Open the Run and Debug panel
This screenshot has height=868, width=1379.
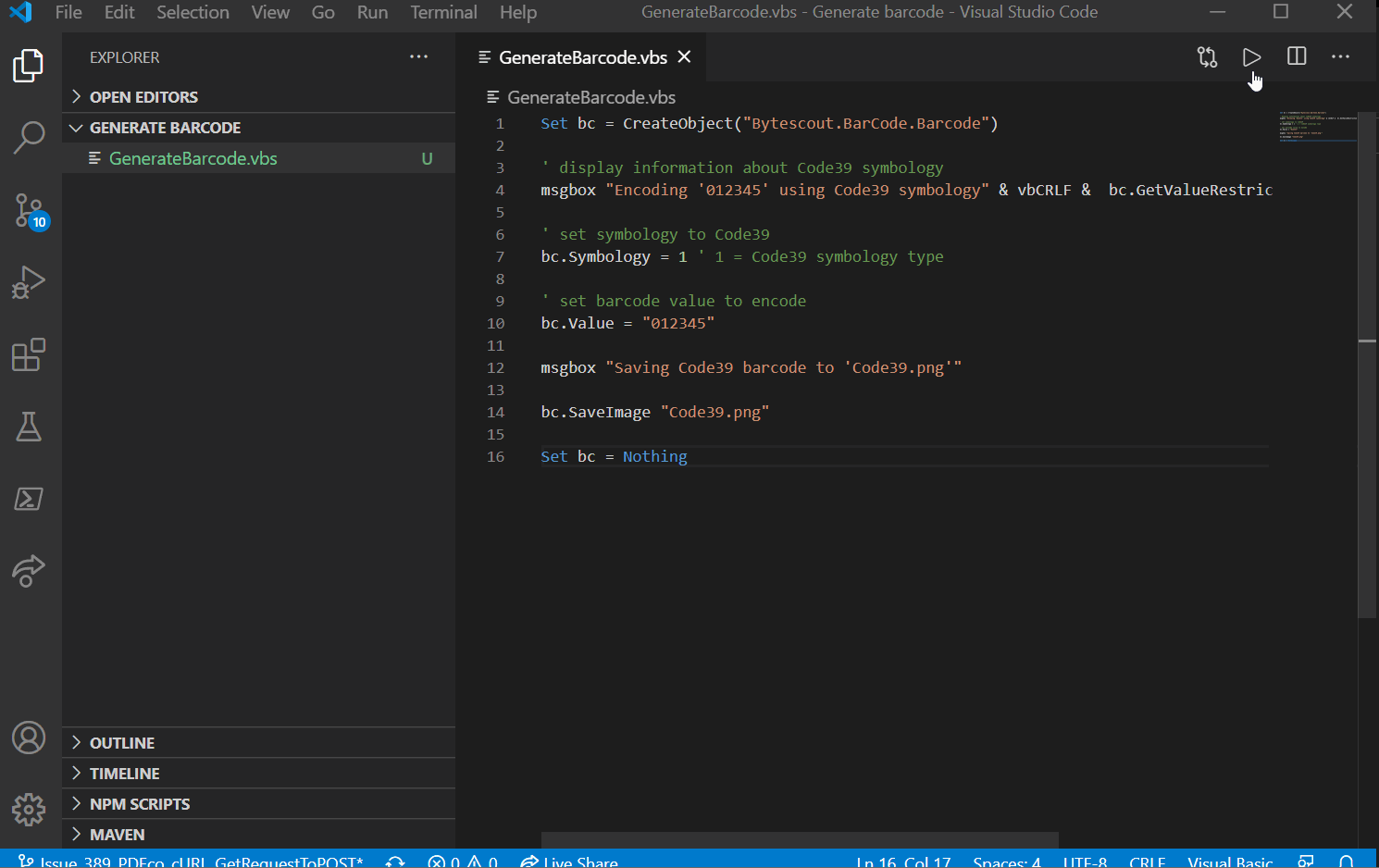point(29,282)
